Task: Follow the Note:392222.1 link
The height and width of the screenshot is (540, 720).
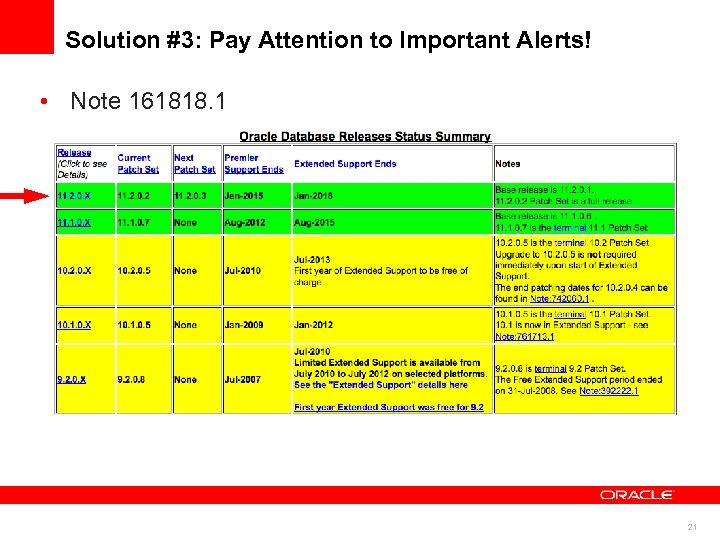Action: 609,391
